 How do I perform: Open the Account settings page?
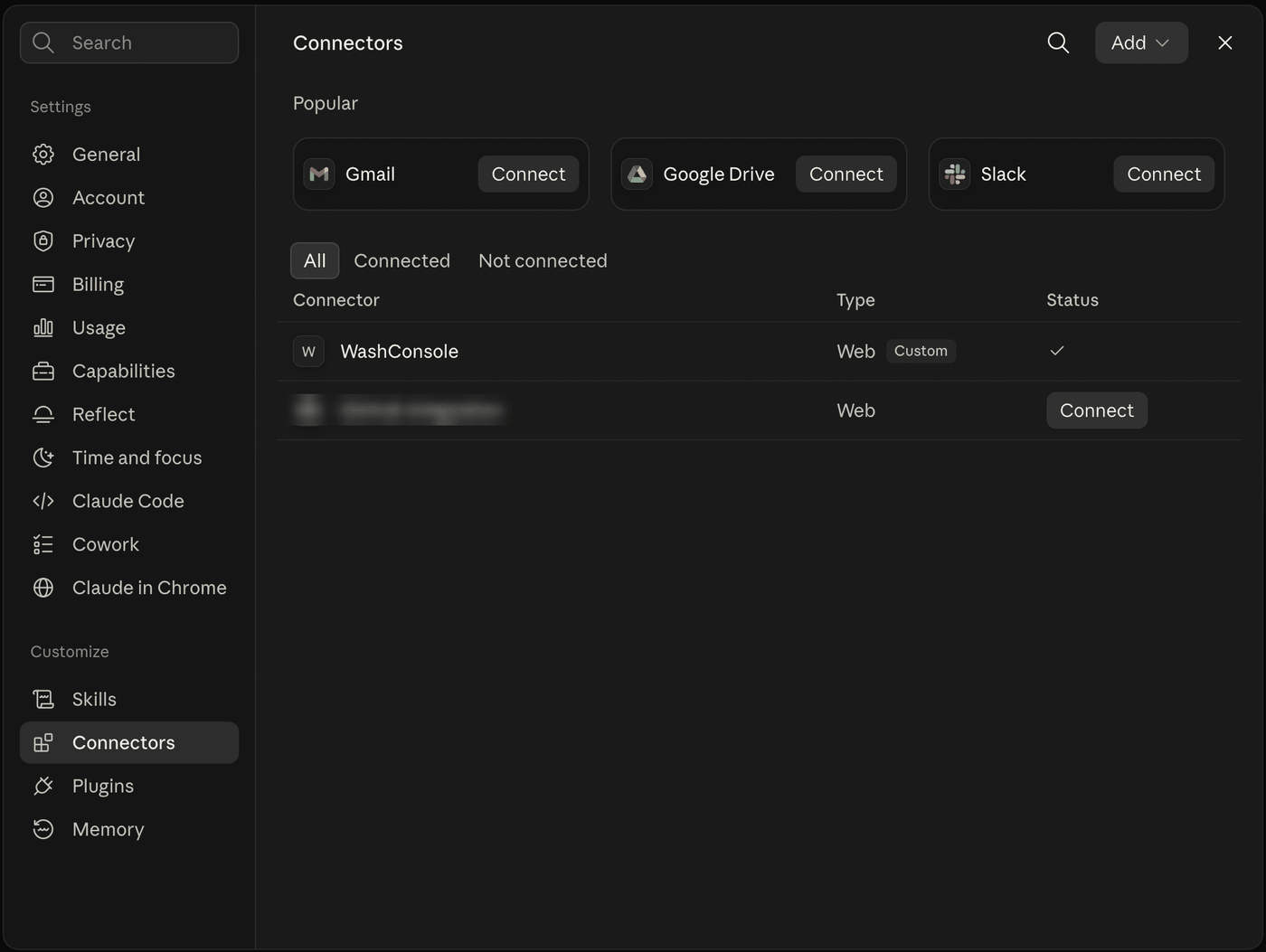(129, 198)
